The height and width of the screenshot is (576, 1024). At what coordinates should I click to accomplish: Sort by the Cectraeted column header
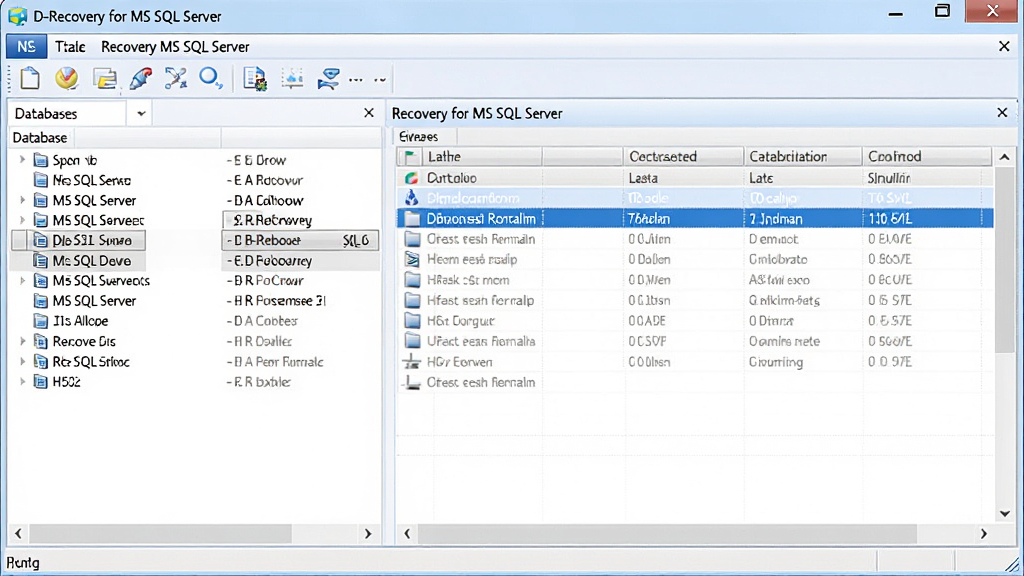[x=683, y=157]
